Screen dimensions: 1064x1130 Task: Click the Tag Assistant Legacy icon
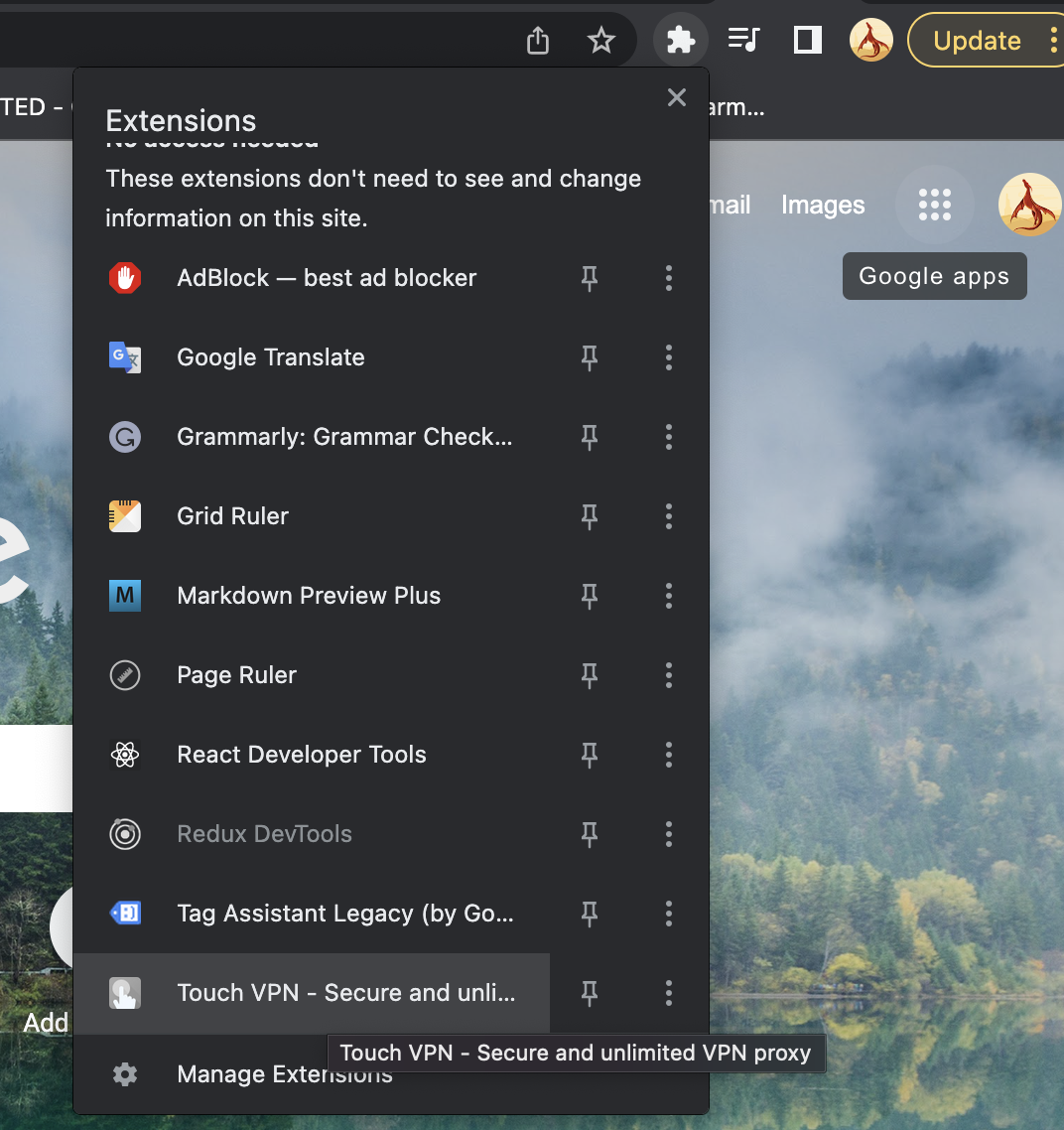[x=125, y=914]
